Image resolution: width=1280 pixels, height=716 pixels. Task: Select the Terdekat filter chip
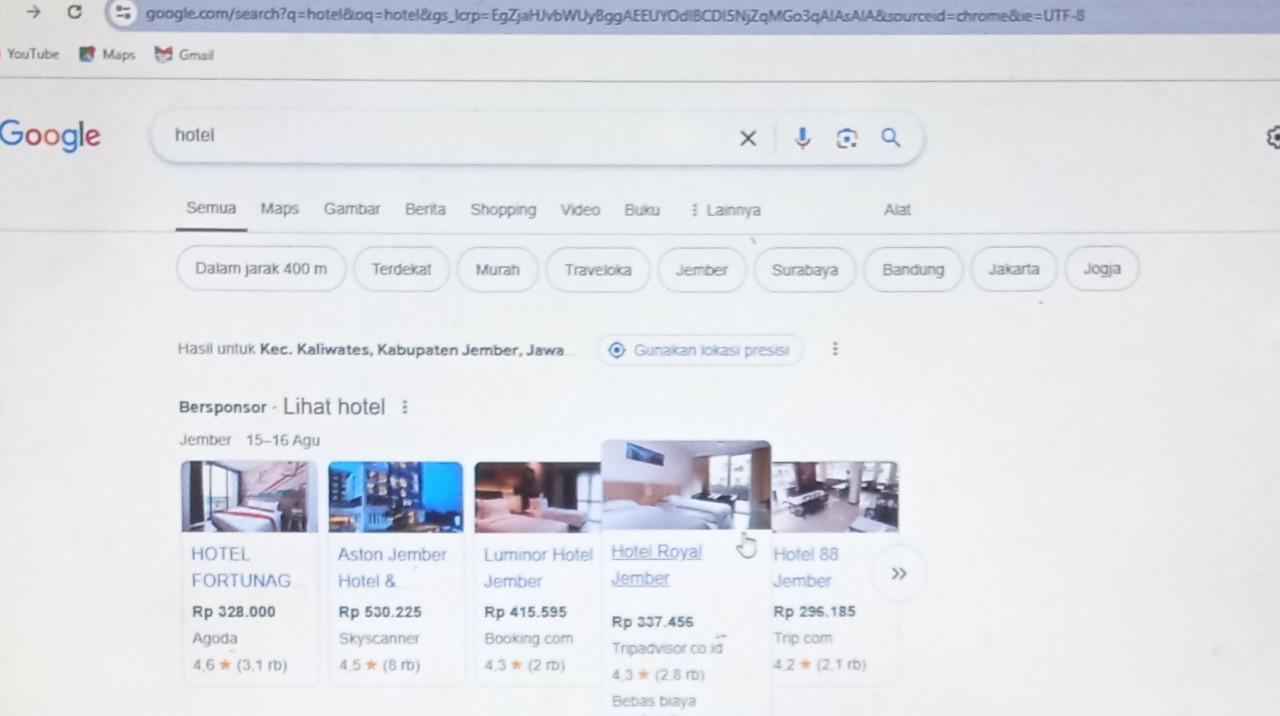point(401,269)
